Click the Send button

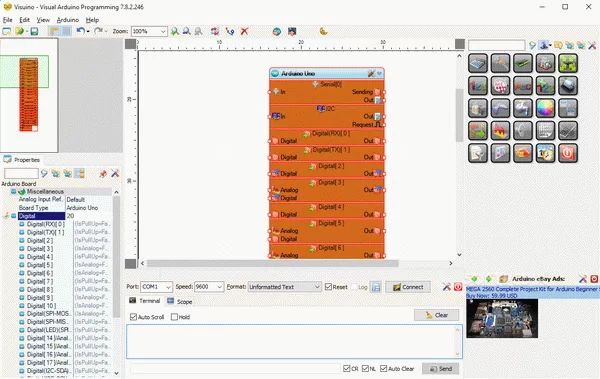(441, 369)
